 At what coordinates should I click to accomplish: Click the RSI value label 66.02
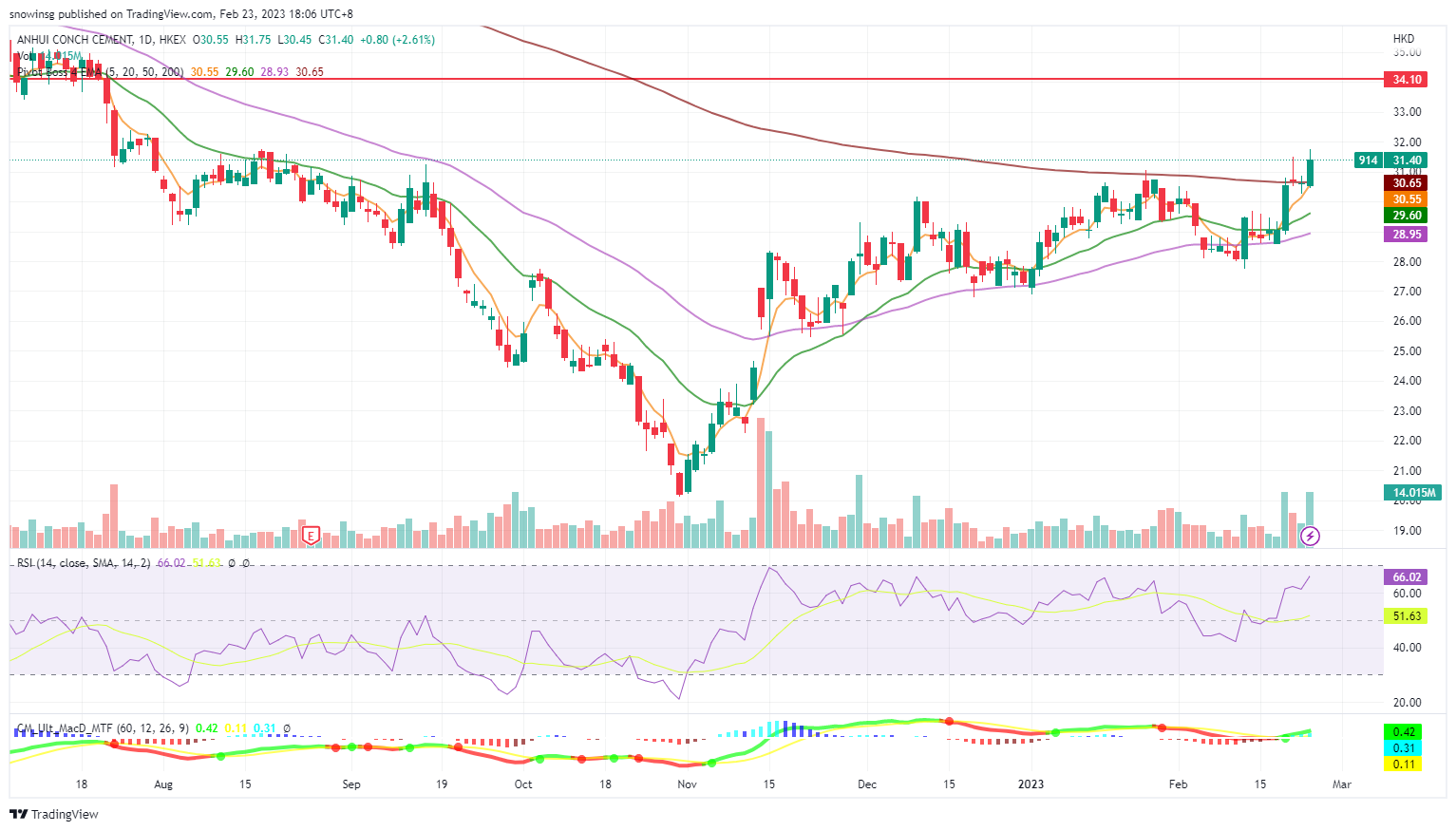click(1407, 577)
